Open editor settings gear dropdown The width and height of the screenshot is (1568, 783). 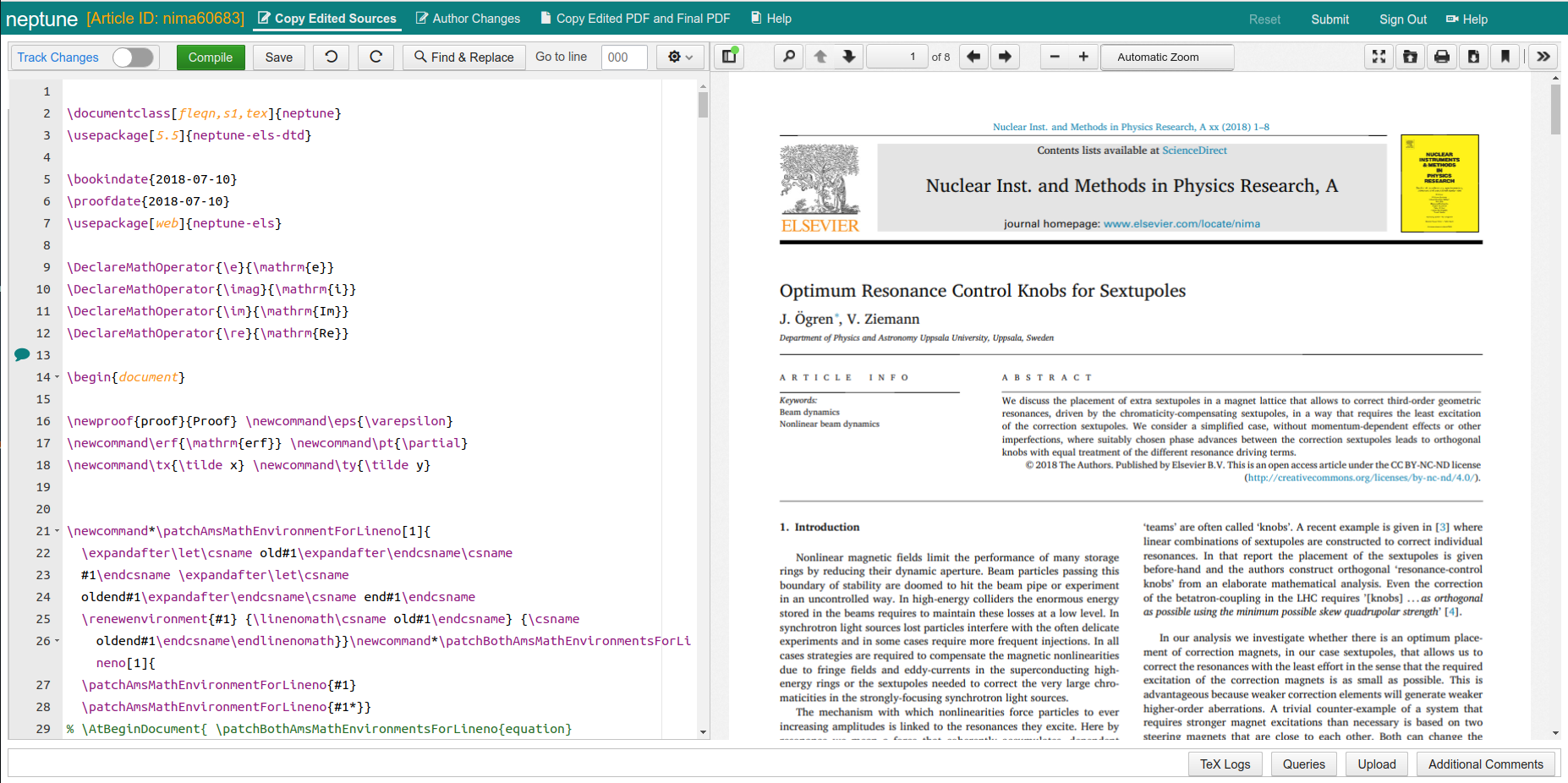680,57
